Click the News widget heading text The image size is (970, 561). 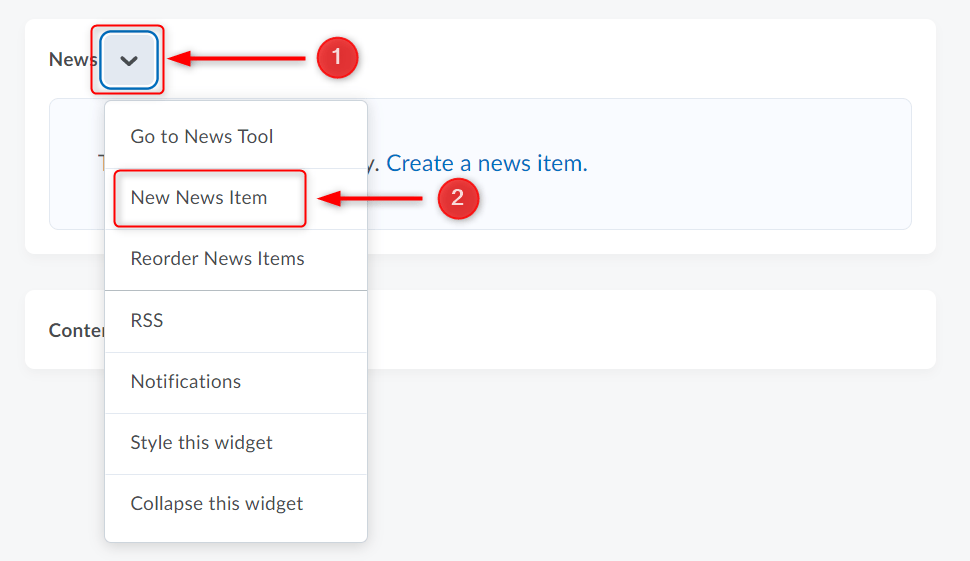(72, 60)
